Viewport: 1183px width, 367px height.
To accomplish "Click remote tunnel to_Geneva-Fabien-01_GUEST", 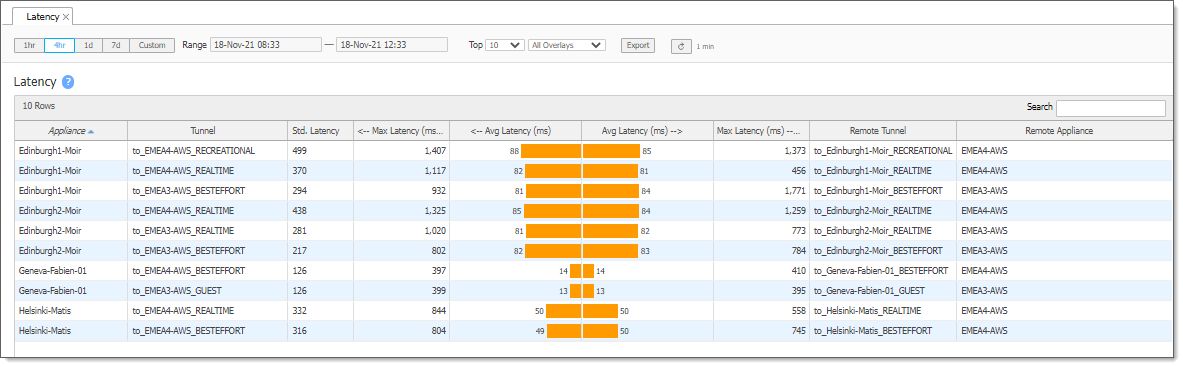I will pyautogui.click(x=870, y=291).
